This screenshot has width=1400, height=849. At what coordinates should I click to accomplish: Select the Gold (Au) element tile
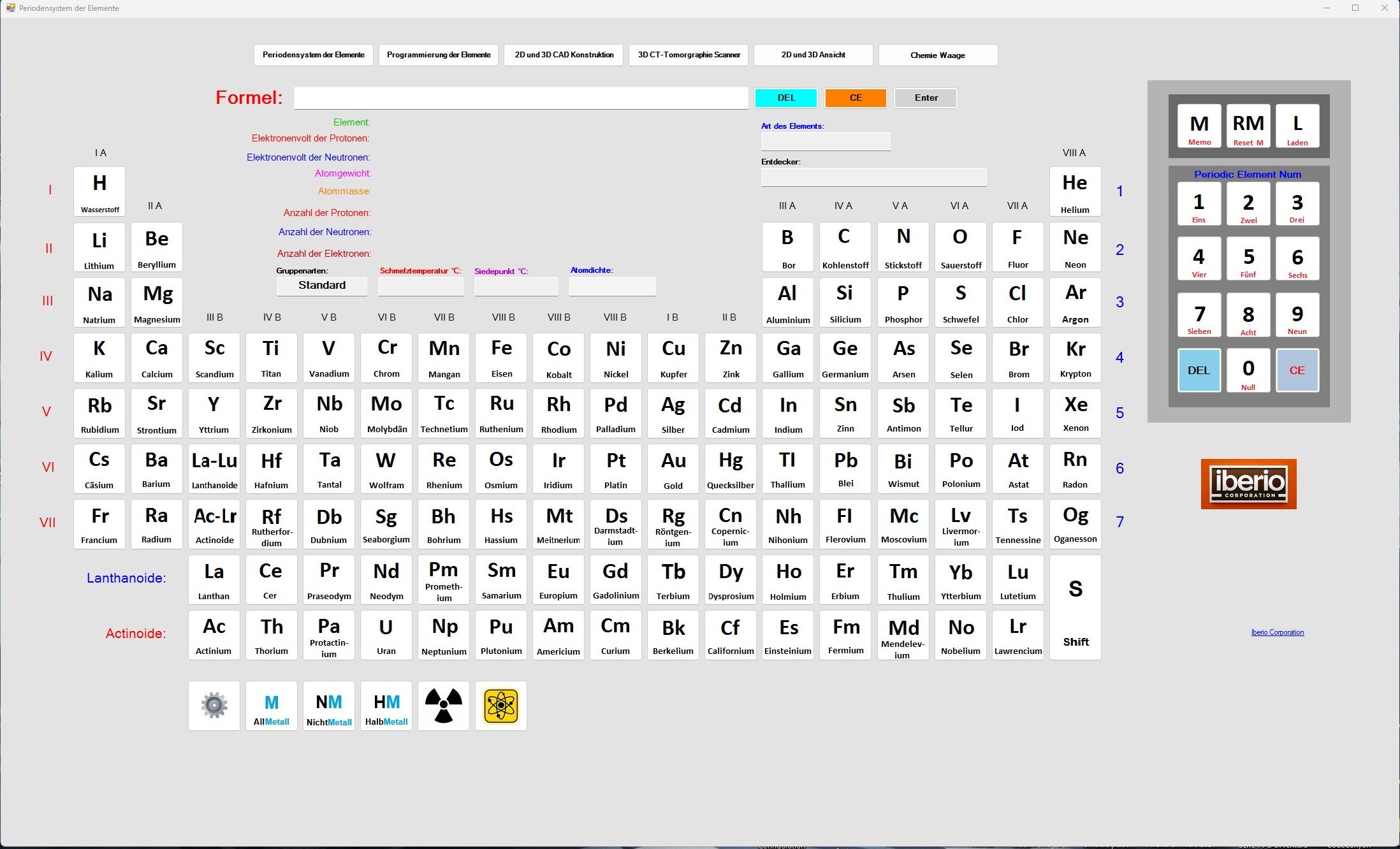(673, 469)
